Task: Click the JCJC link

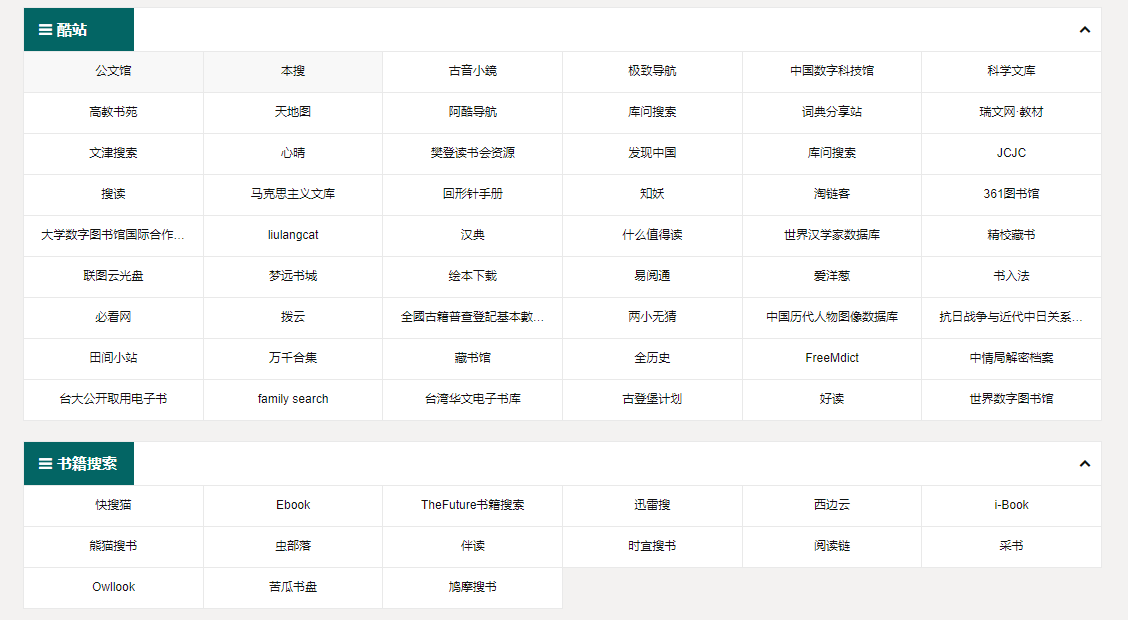Action: (x=1011, y=153)
